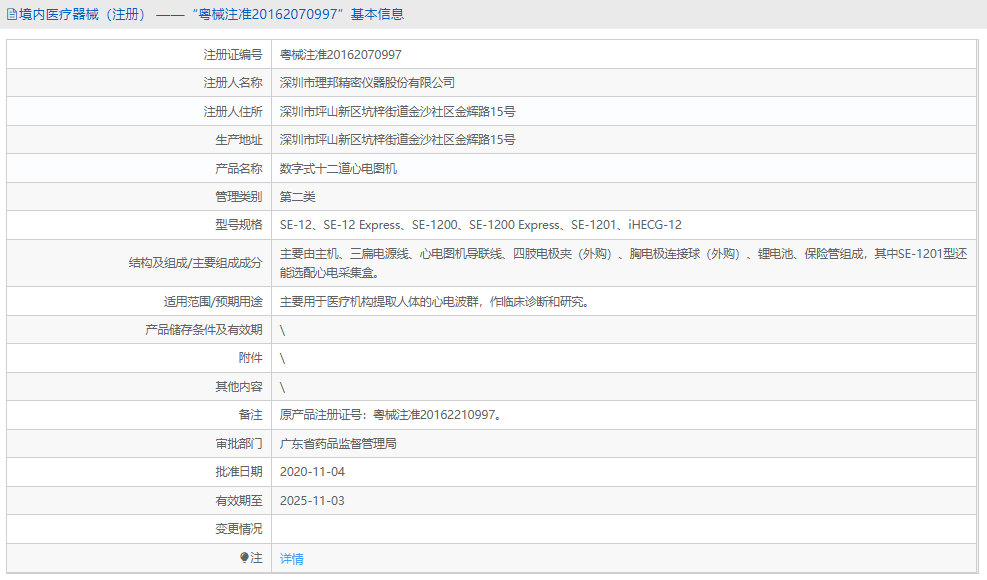The image size is (987, 580).
Task: Select the value 广东省药品监督管理局
Action: point(338,443)
